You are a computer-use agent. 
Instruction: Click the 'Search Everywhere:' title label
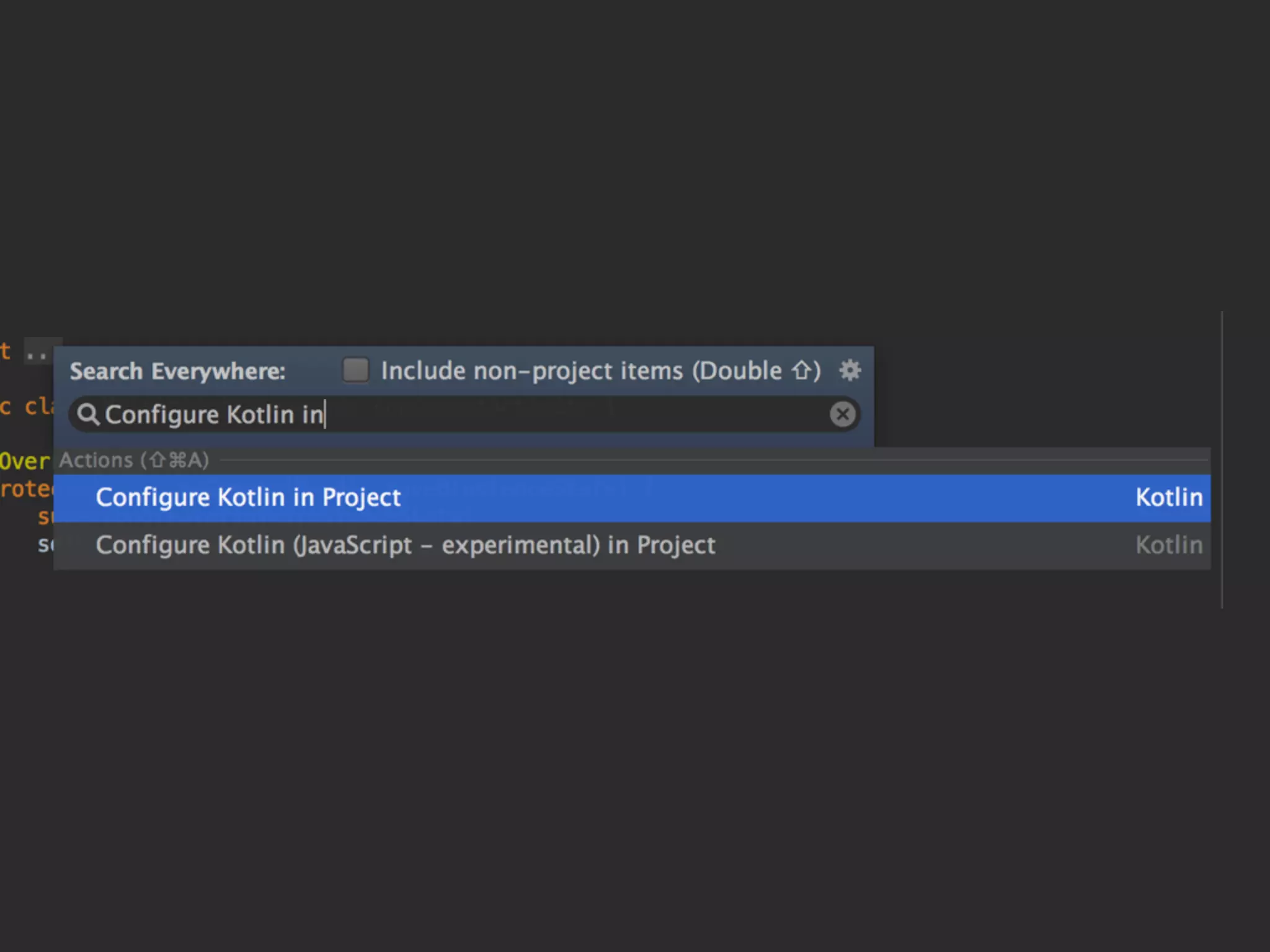(x=177, y=371)
